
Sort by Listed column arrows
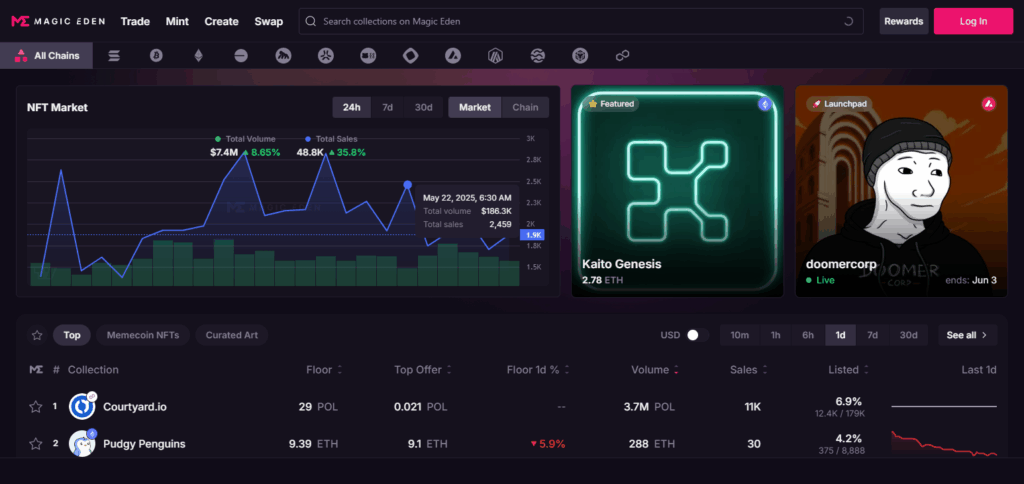pos(866,370)
